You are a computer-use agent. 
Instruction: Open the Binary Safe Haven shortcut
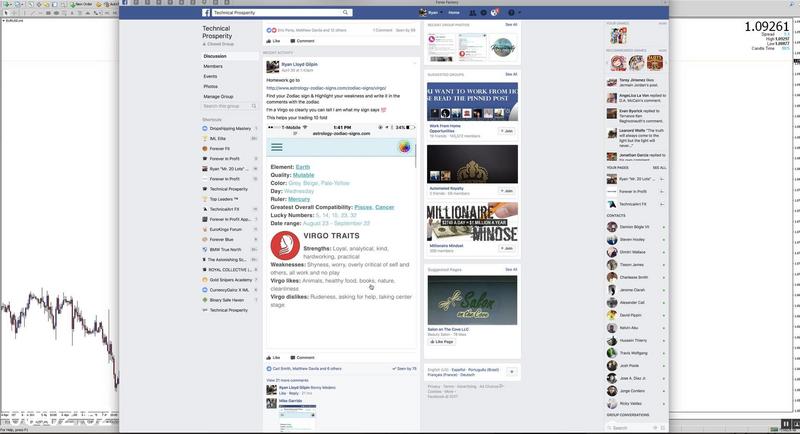click(x=227, y=300)
